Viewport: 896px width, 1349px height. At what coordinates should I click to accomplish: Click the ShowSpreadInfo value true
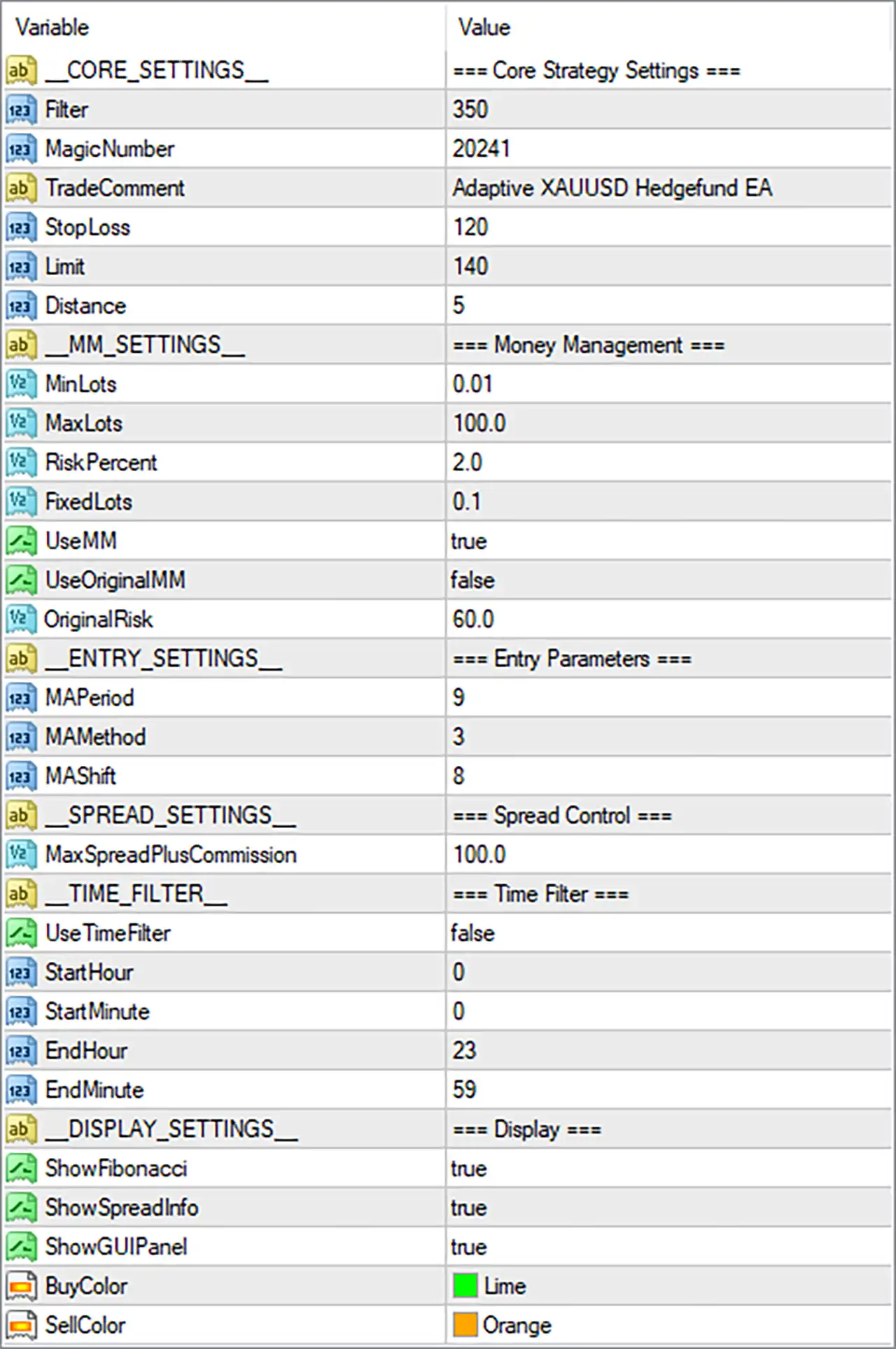point(469,1208)
